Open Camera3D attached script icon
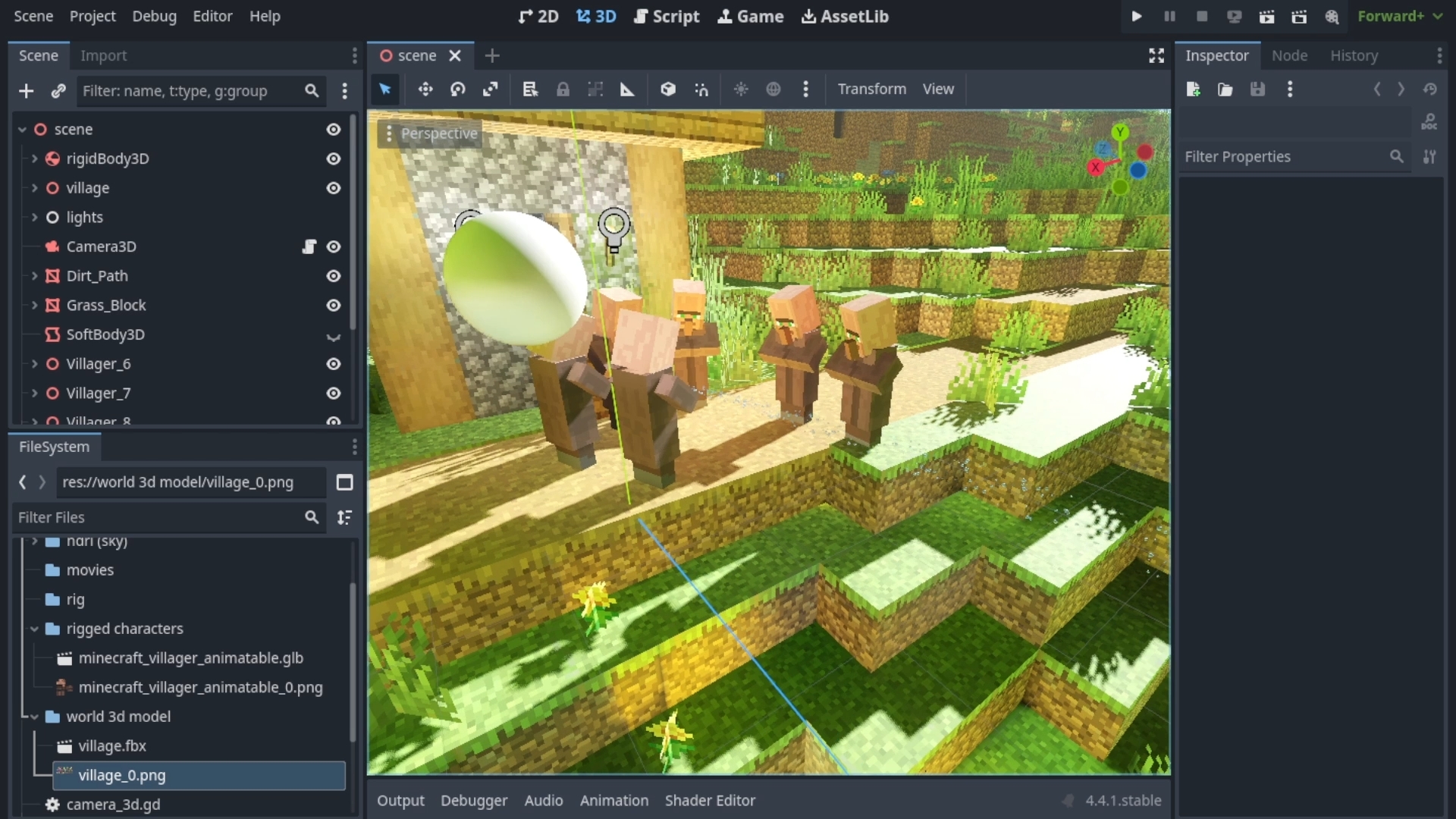 [x=309, y=246]
